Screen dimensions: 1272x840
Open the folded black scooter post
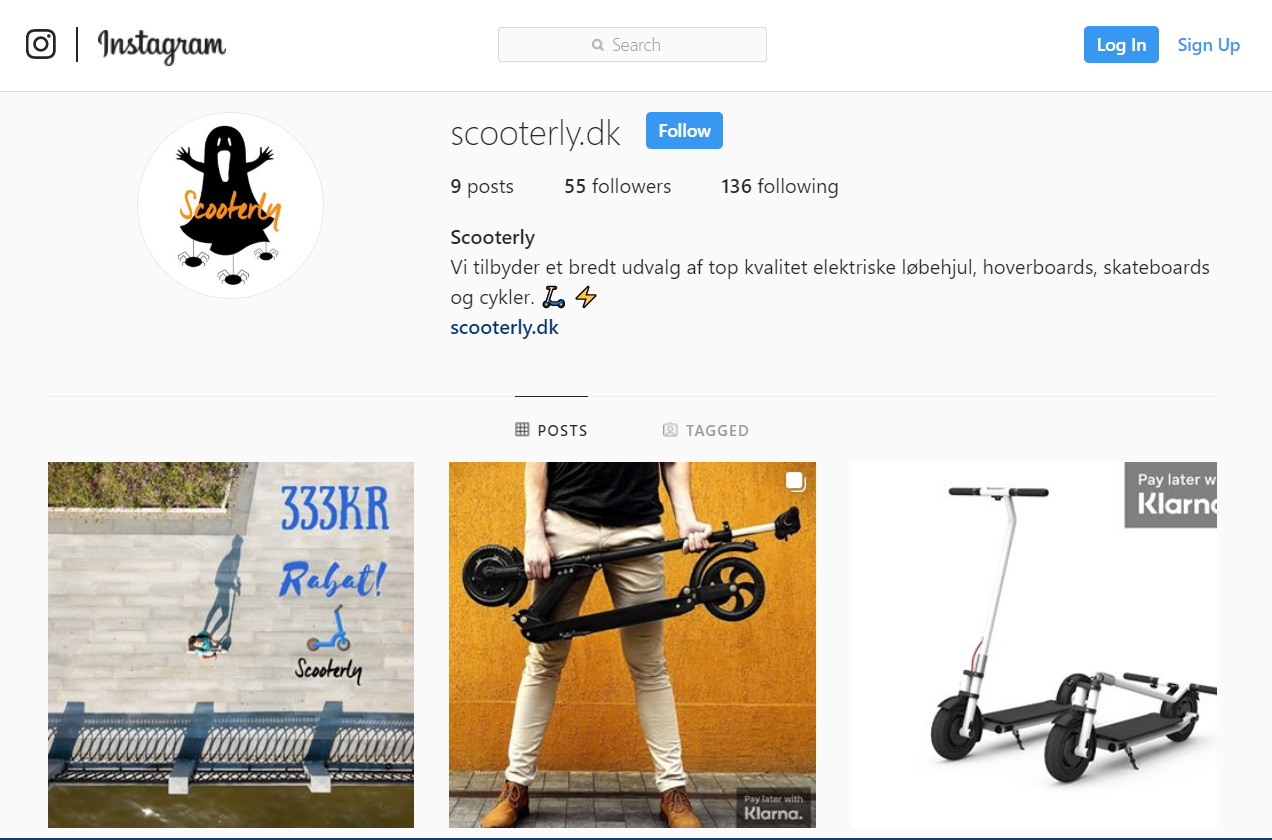pyautogui.click(x=632, y=645)
